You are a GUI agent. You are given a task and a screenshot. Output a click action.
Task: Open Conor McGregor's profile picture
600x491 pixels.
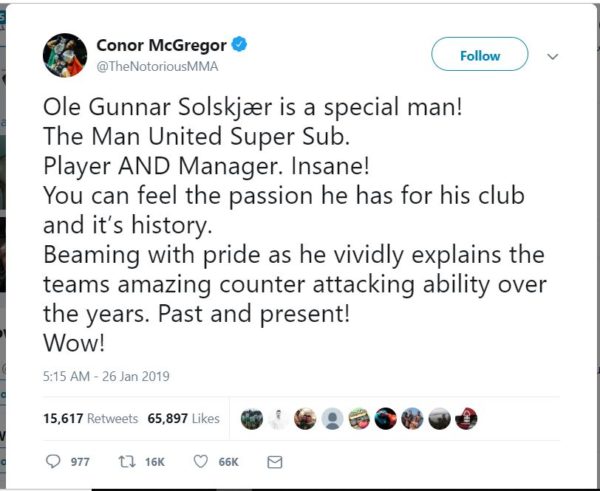tap(63, 55)
